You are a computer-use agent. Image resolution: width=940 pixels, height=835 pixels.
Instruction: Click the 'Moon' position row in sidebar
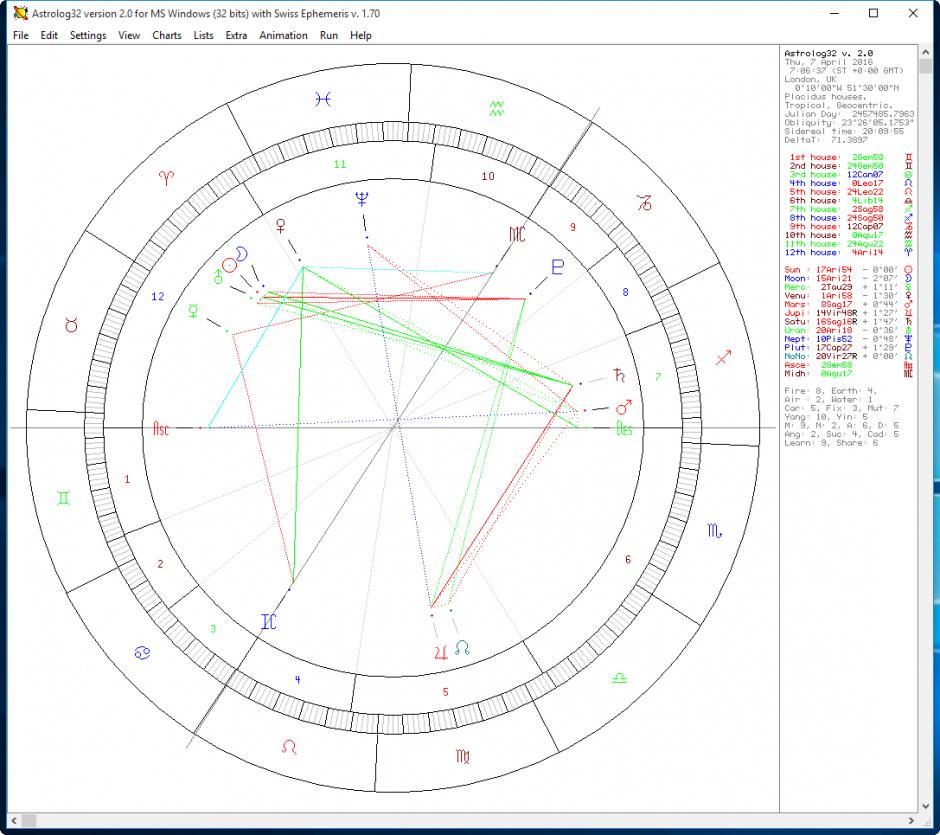849,278
